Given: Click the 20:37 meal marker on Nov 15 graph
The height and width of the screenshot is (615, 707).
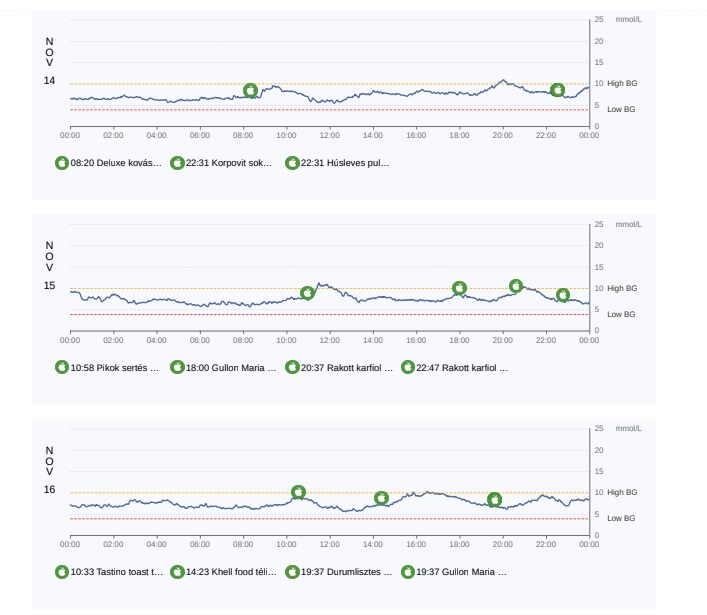Looking at the screenshot, I should pos(516,286).
